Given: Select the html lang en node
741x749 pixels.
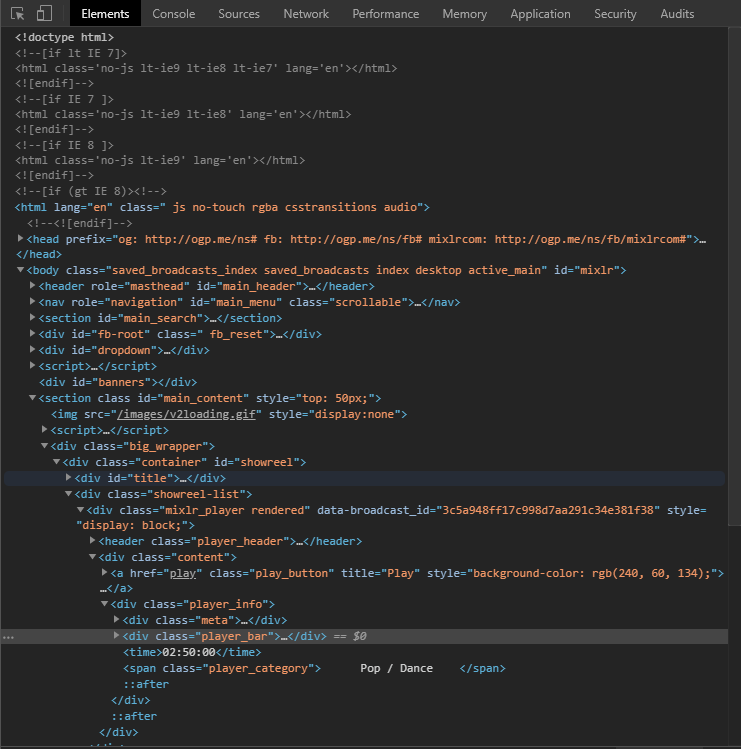Looking at the screenshot, I should click(x=222, y=207).
